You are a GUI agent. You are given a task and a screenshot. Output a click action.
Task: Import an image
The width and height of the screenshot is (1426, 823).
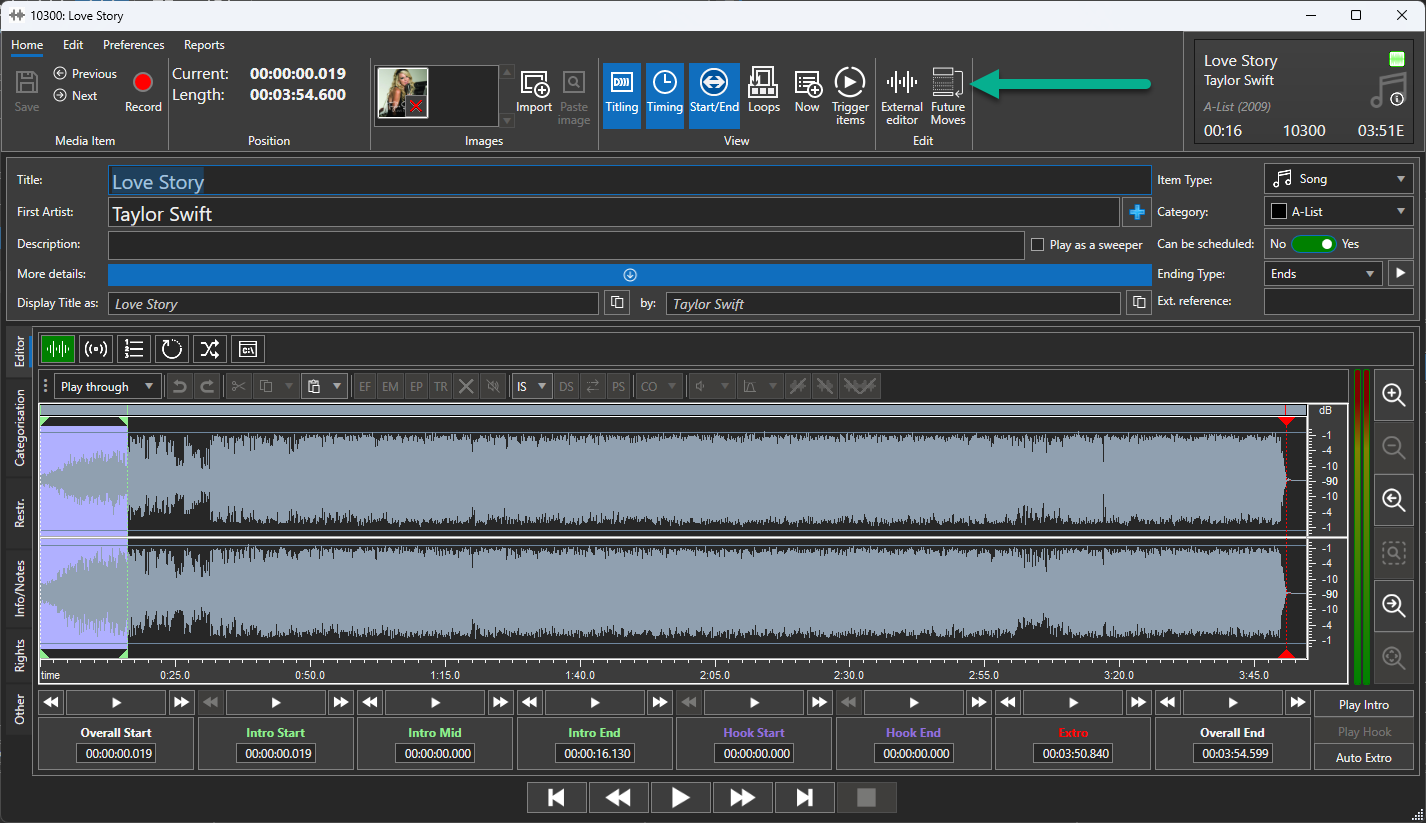click(x=534, y=92)
